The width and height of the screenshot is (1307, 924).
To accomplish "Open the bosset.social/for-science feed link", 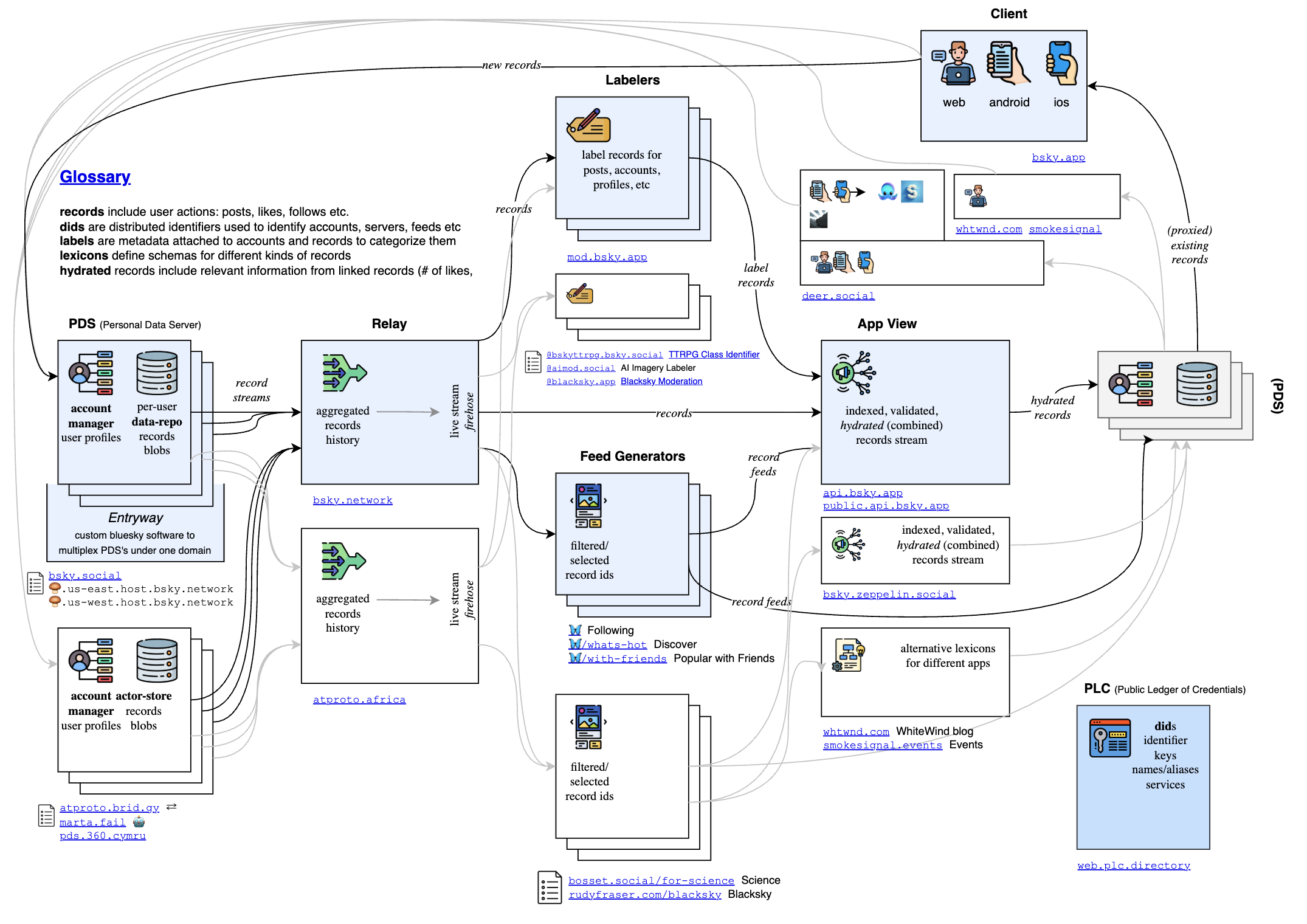I will (650, 881).
